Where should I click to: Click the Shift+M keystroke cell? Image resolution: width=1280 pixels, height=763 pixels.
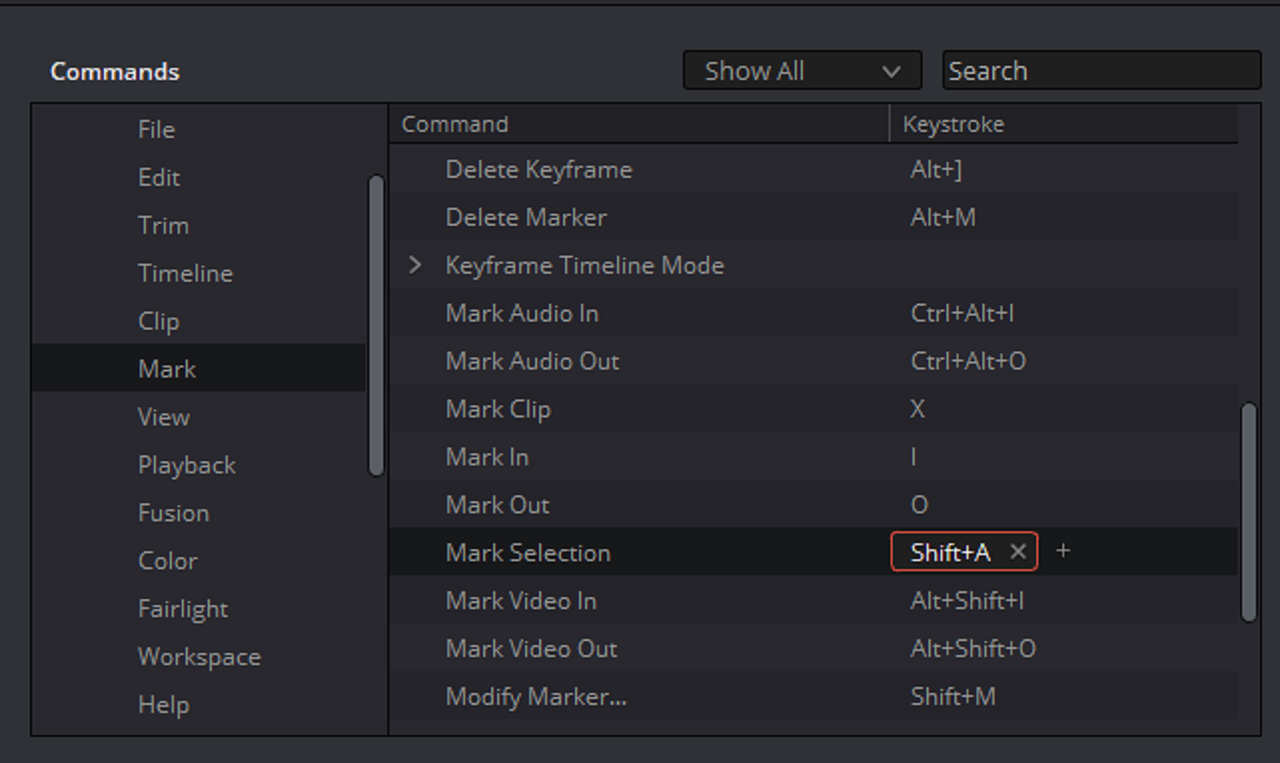pyautogui.click(x=953, y=697)
